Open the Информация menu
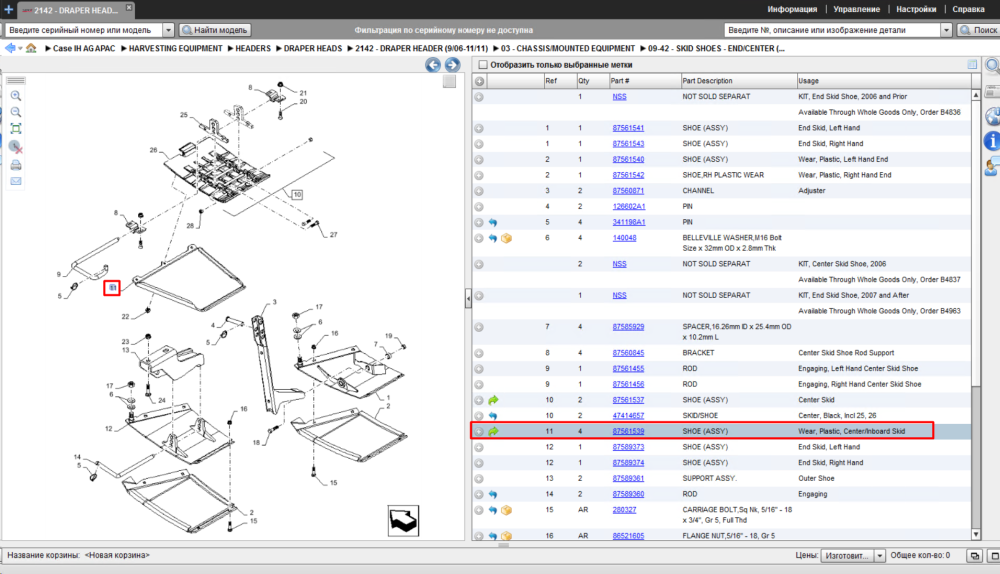The height and width of the screenshot is (574, 1000). point(792,10)
